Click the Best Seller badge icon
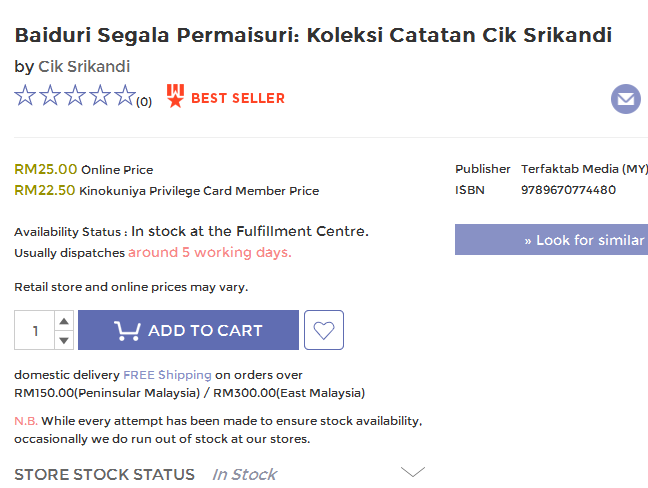This screenshot has height=488, width=648. (176, 96)
